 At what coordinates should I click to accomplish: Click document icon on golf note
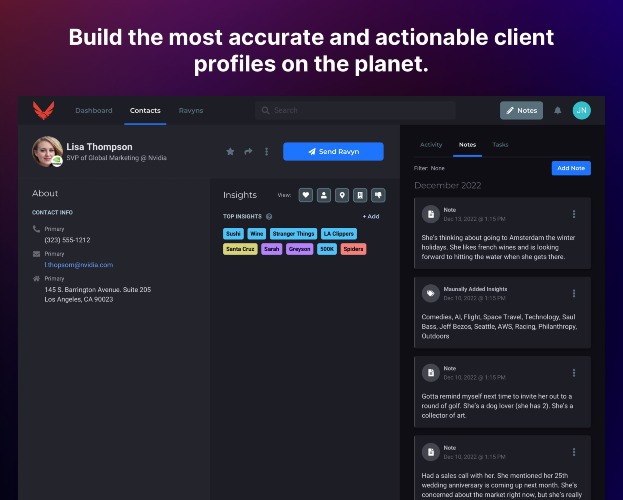(431, 373)
